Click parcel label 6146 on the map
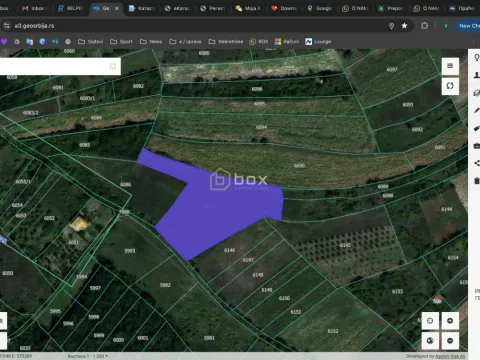The image size is (480, 360). point(229,250)
